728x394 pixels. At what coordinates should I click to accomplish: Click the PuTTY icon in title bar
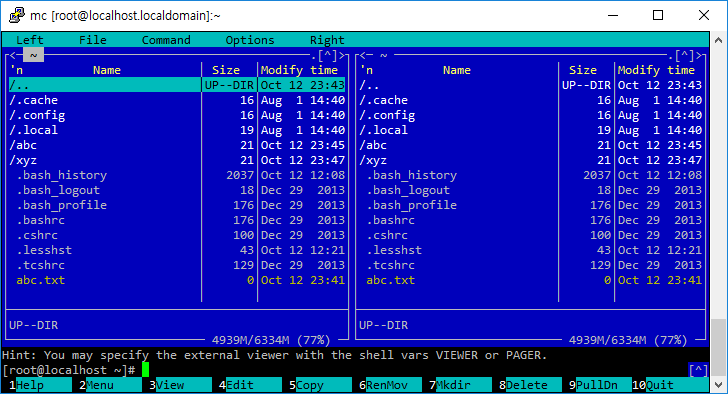tap(17, 15)
